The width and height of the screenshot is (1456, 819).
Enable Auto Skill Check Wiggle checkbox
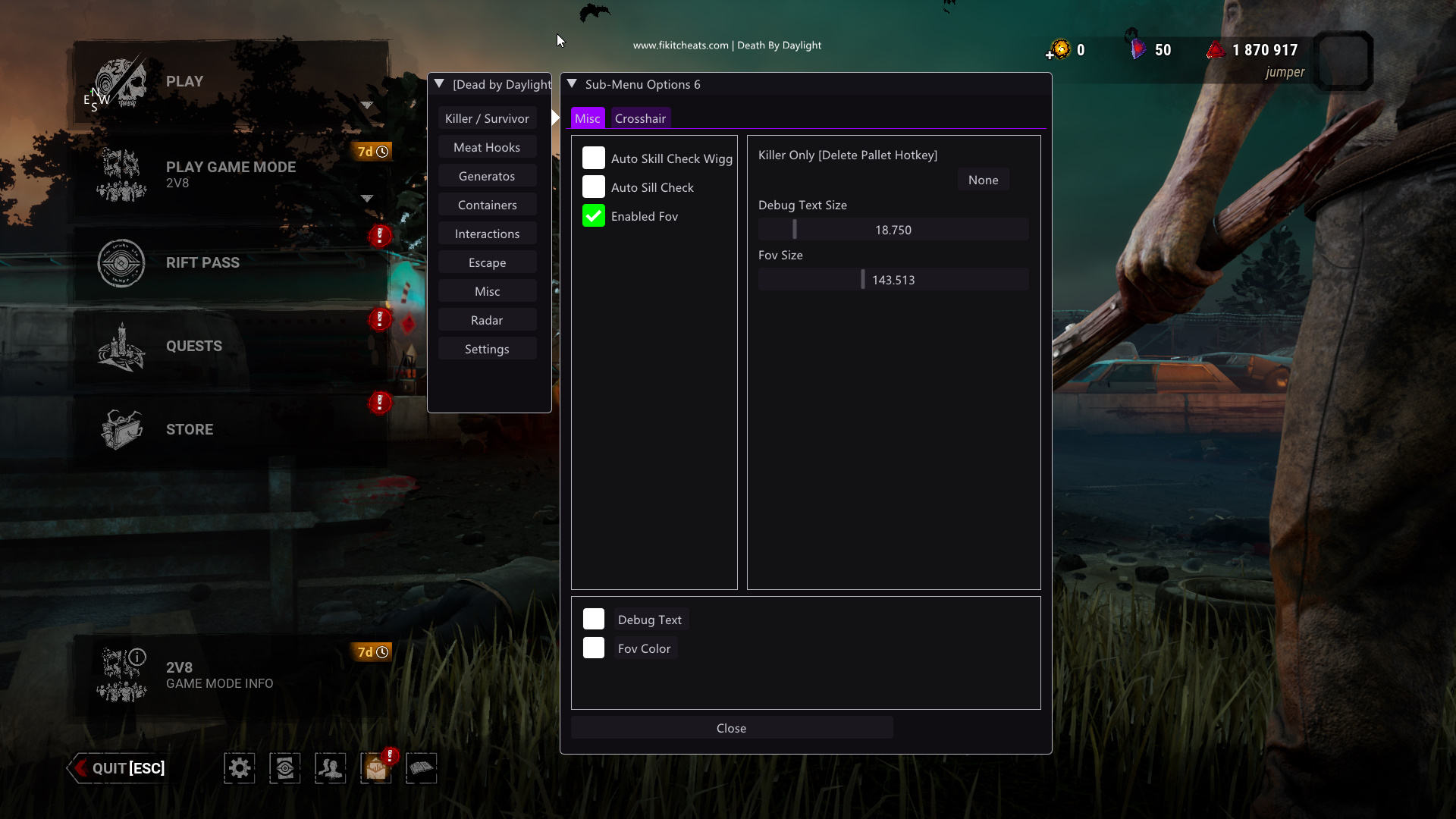(x=594, y=158)
